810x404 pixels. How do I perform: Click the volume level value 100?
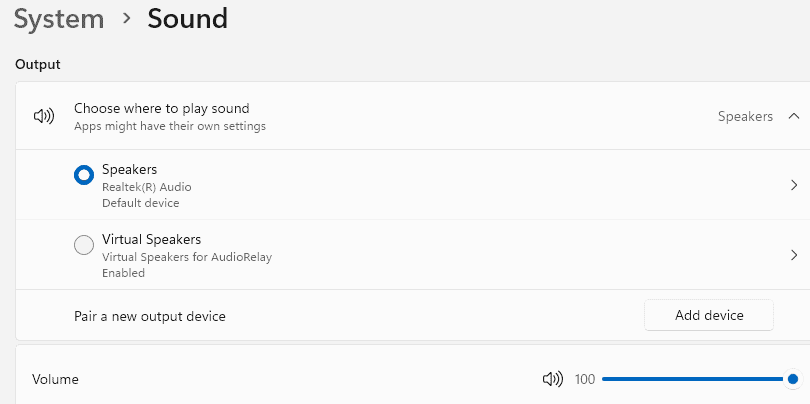(585, 379)
